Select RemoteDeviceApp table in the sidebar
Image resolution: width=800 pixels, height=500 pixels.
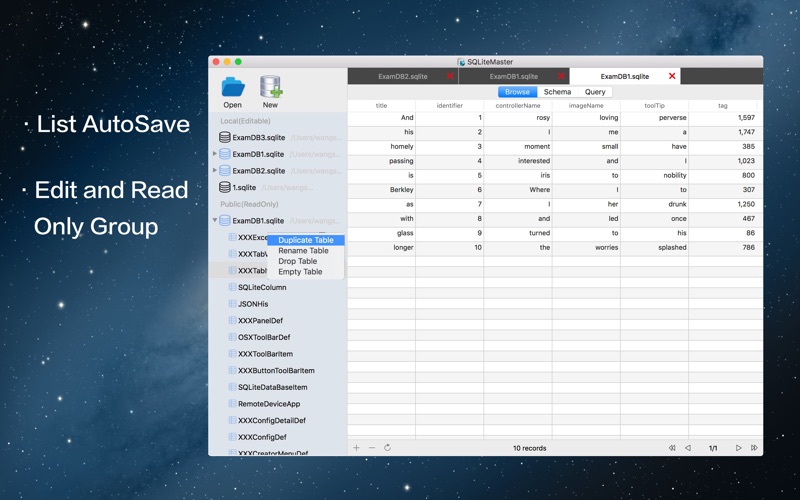coord(269,404)
